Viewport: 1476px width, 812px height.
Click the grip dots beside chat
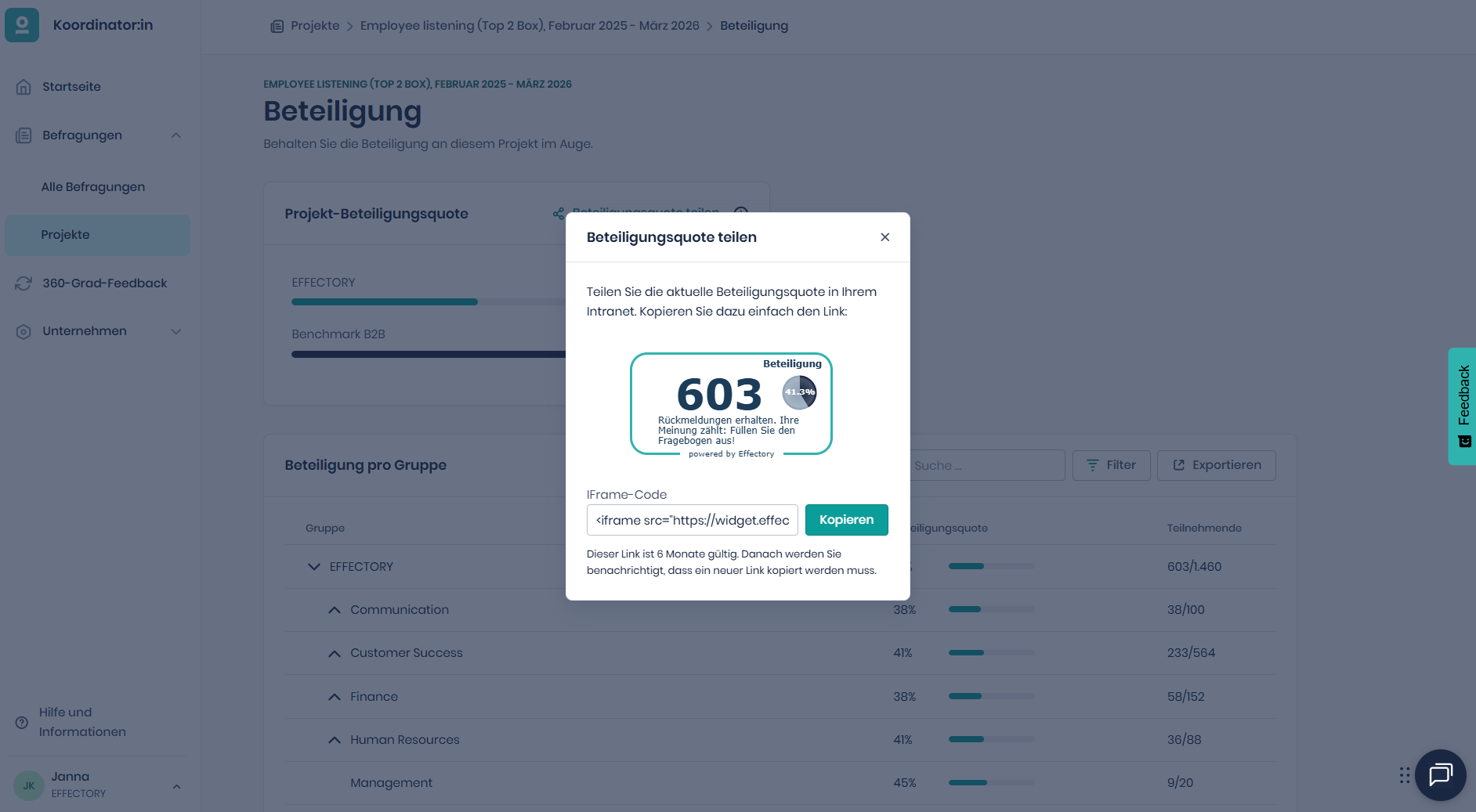pos(1405,775)
